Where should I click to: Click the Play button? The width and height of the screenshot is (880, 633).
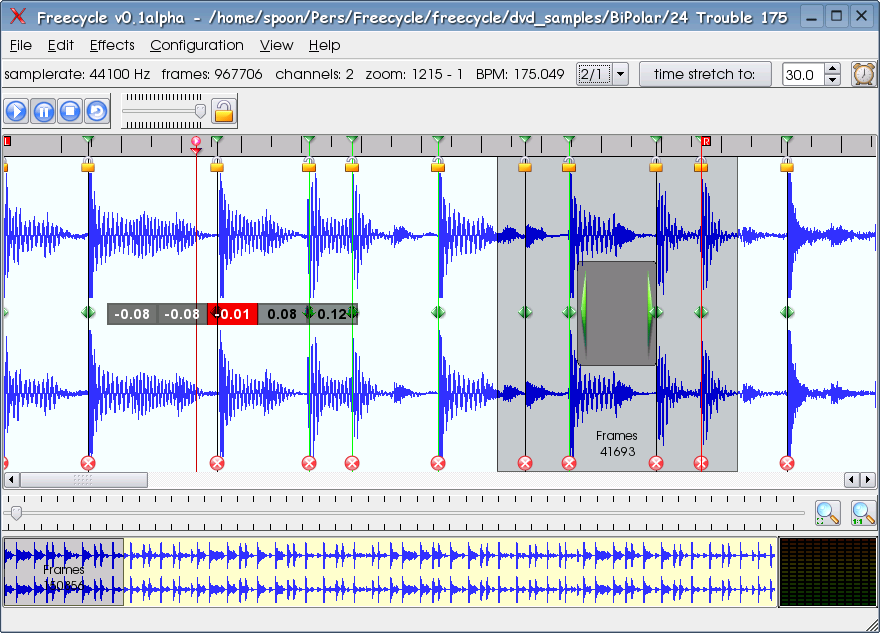pos(17,111)
